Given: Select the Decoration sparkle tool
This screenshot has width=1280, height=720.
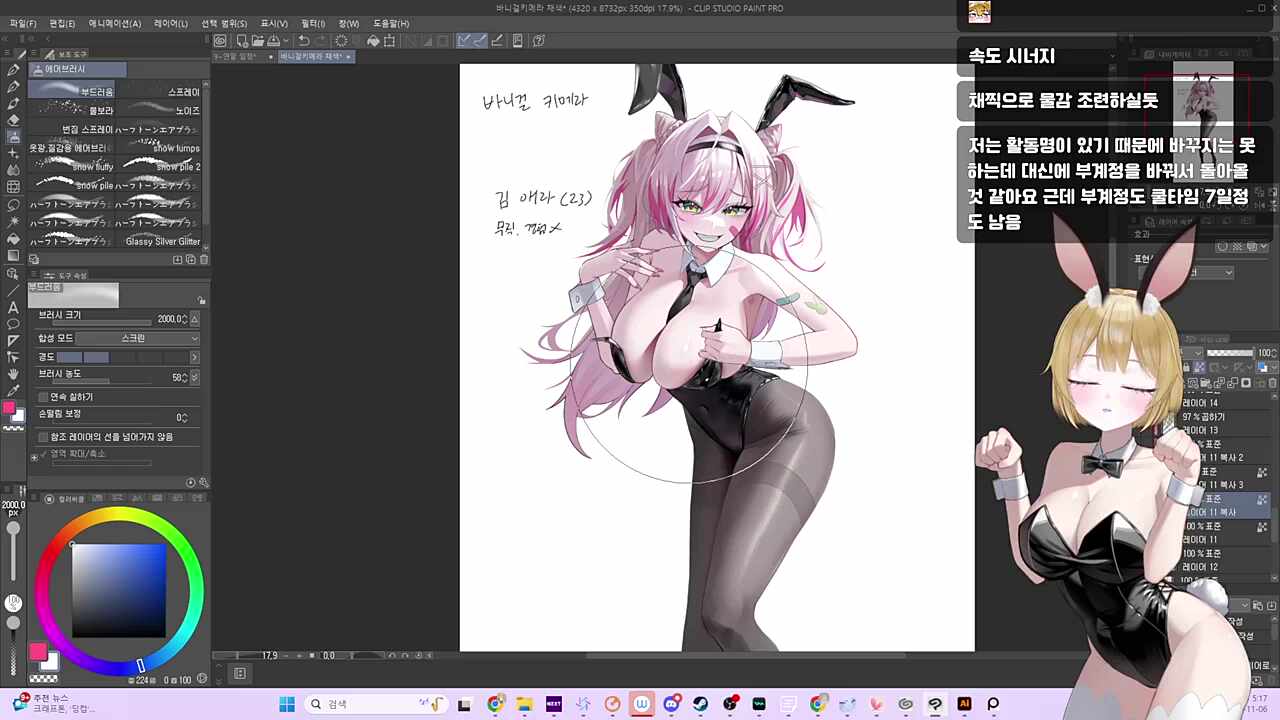Looking at the screenshot, I should (x=13, y=153).
